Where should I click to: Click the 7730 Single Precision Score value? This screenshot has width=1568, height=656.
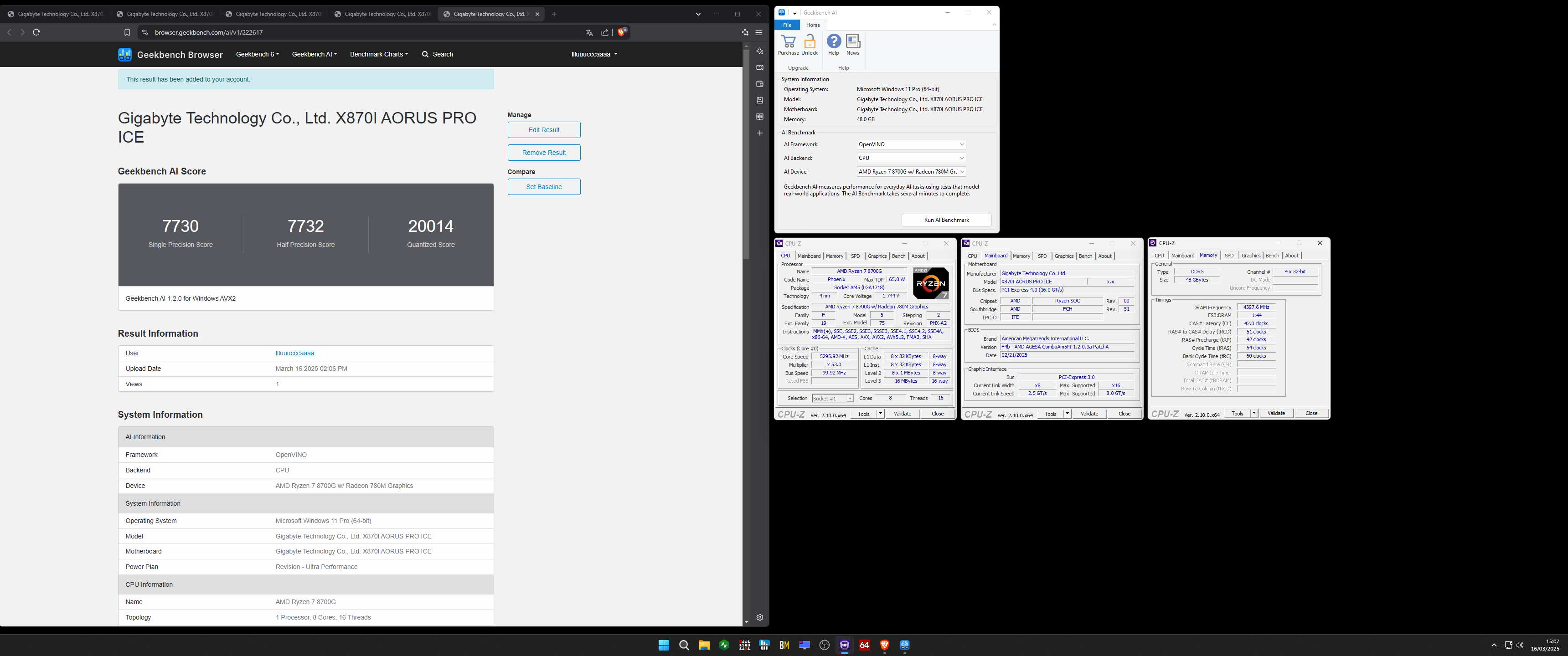click(x=181, y=226)
